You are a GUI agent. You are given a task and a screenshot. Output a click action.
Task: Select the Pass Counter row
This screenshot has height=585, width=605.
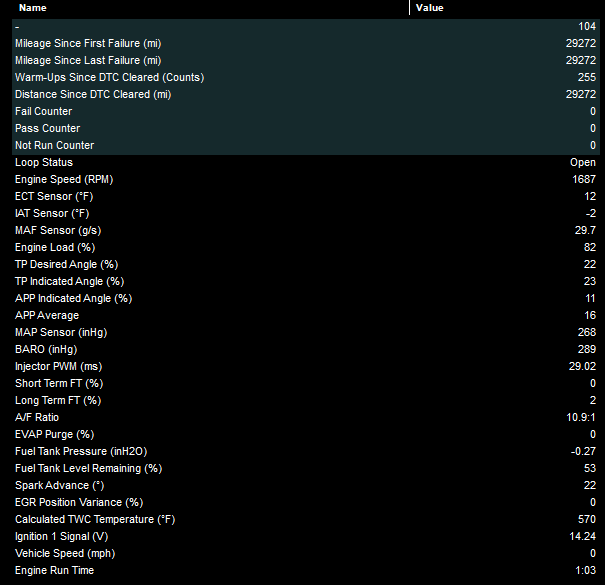(x=306, y=128)
